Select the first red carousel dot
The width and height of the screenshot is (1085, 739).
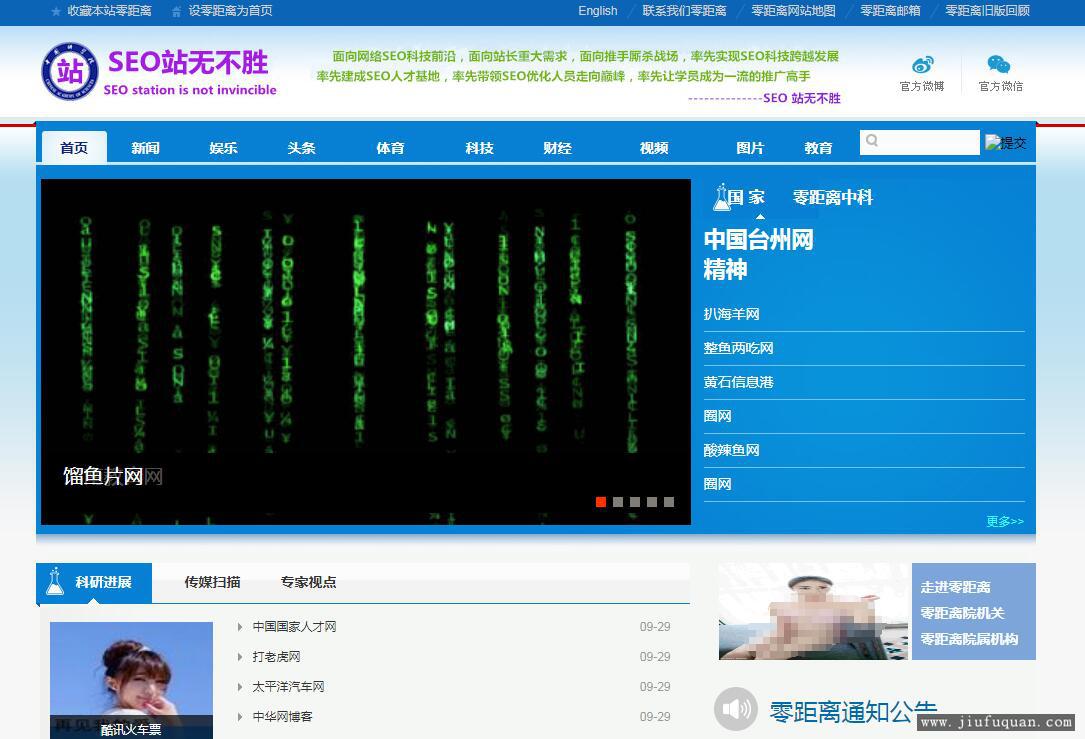(601, 502)
